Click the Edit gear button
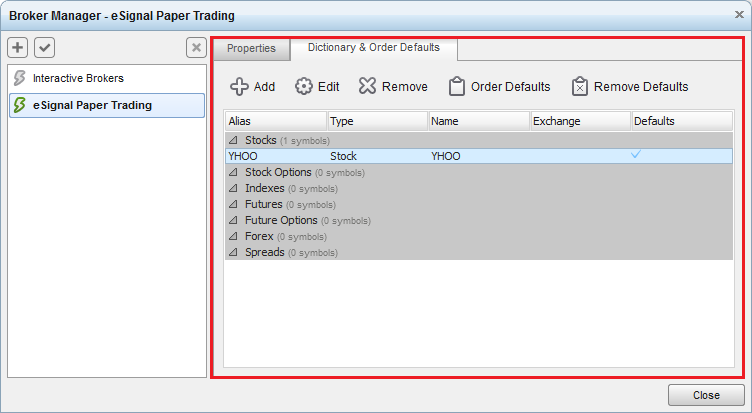752x413 pixels. 317,87
